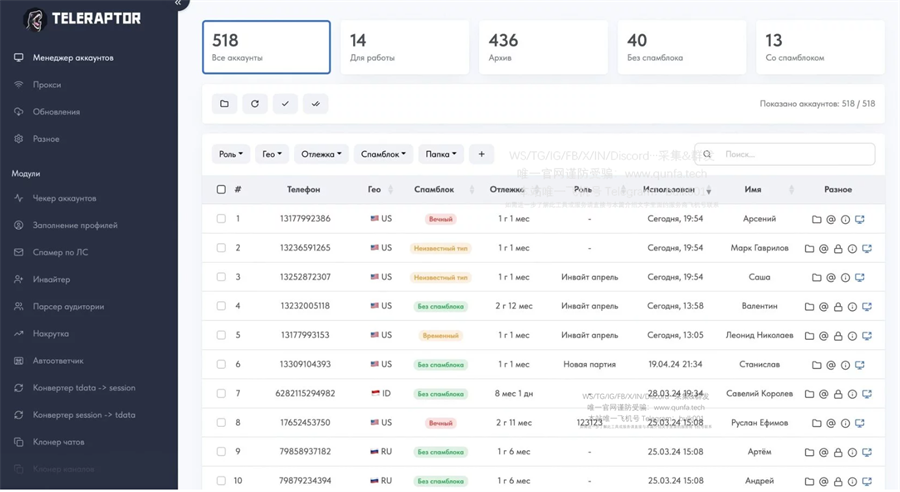Open Конвертер tdata -> session
Image resolution: width=900 pixels, height=492 pixels.
click(84, 388)
